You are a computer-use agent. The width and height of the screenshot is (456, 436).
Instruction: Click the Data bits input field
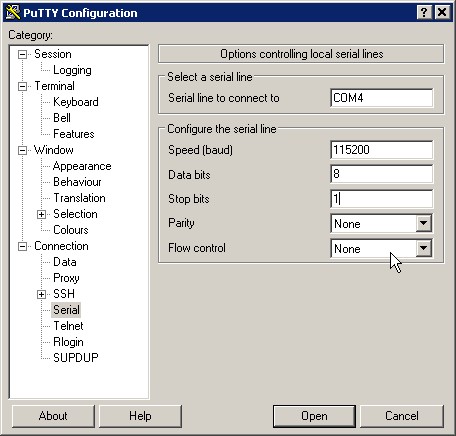(x=381, y=174)
